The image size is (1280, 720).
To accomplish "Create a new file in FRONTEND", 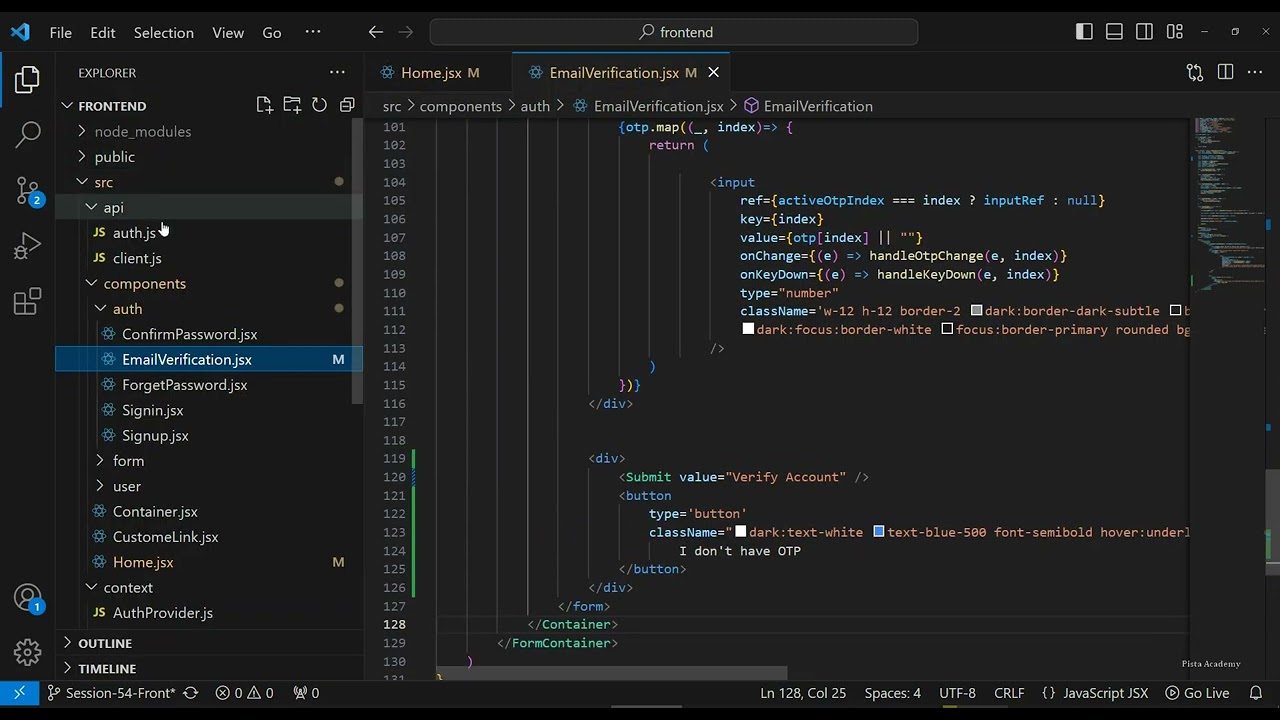I will (264, 105).
